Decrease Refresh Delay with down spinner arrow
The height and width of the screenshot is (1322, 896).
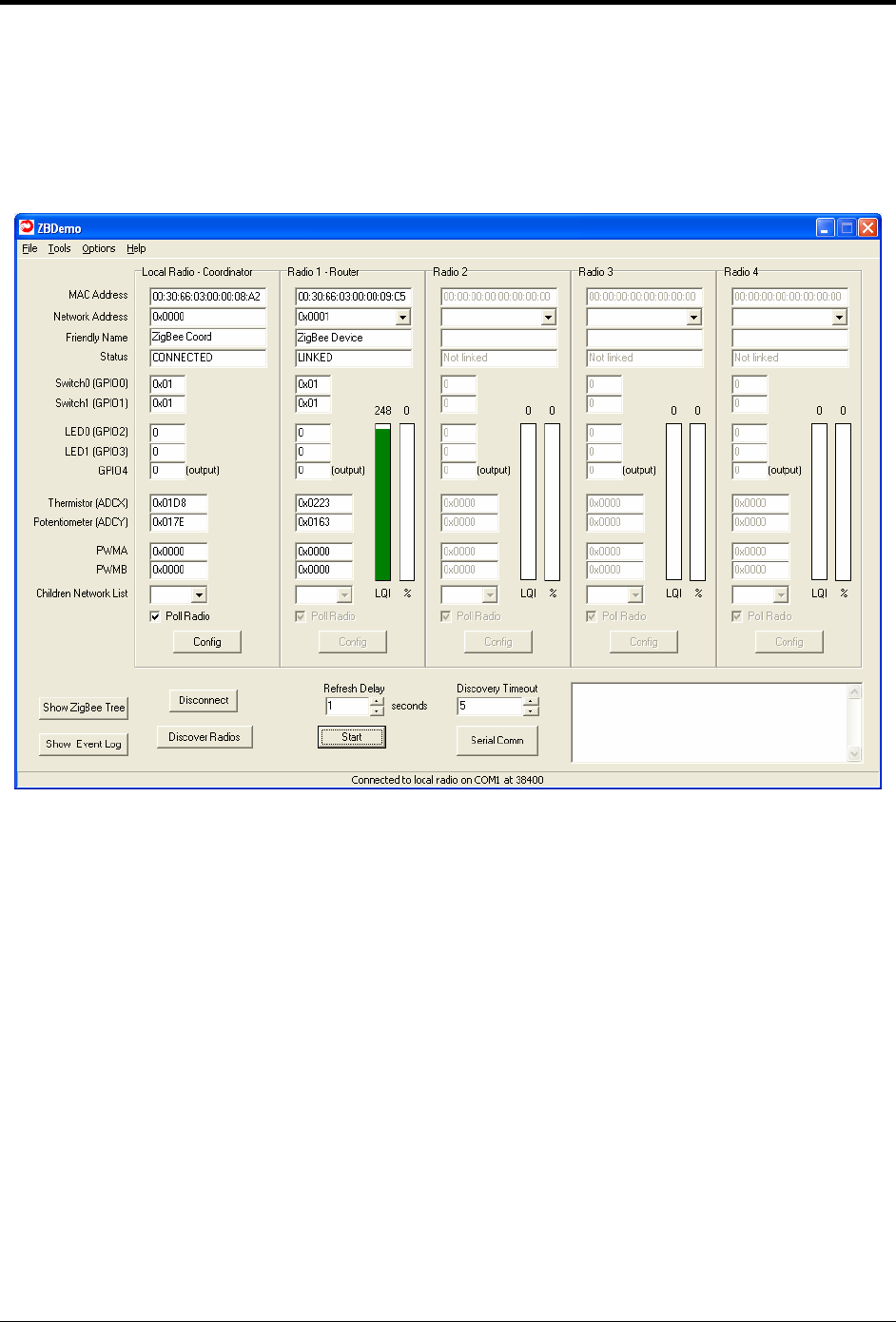point(377,711)
